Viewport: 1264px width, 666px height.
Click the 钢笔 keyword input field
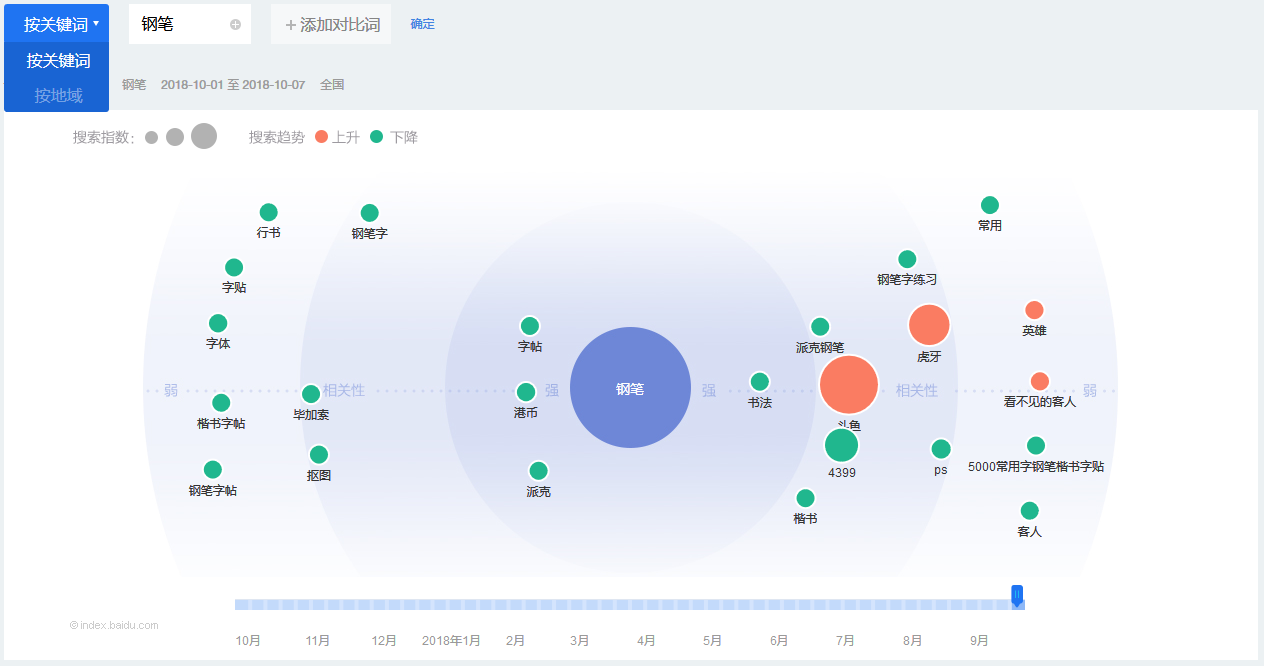pyautogui.click(x=180, y=25)
